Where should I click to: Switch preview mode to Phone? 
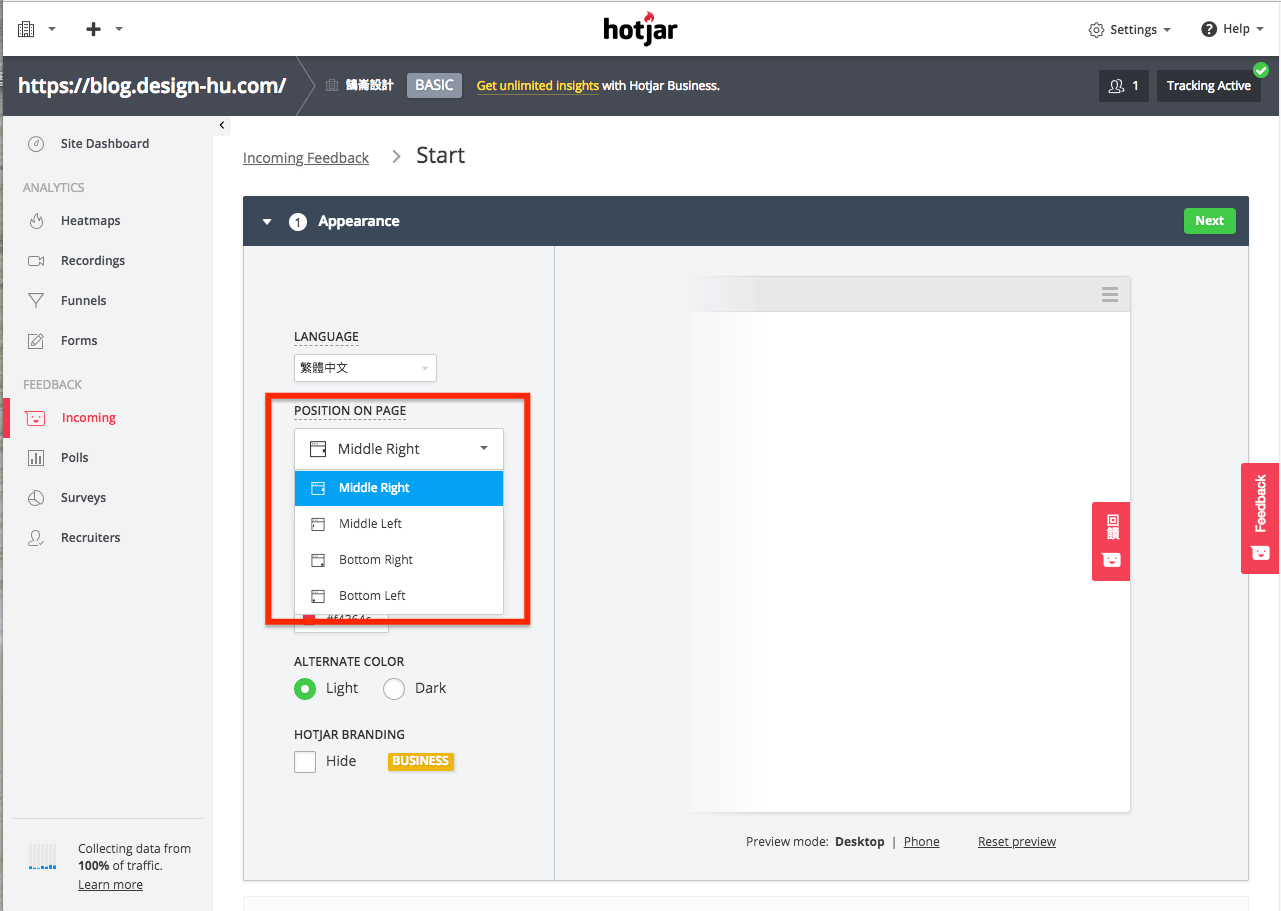[x=921, y=842]
